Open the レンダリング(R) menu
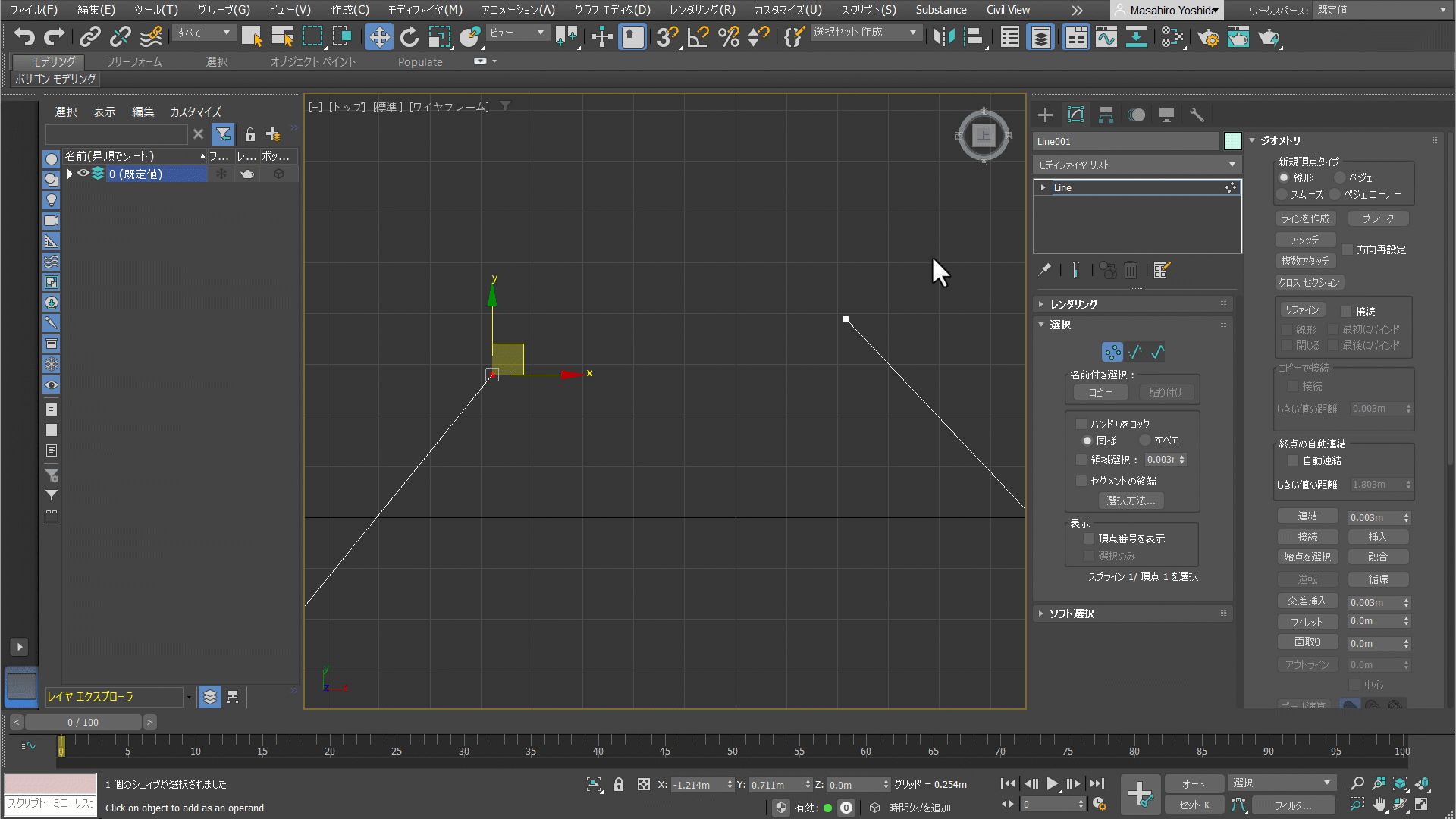 coord(702,10)
